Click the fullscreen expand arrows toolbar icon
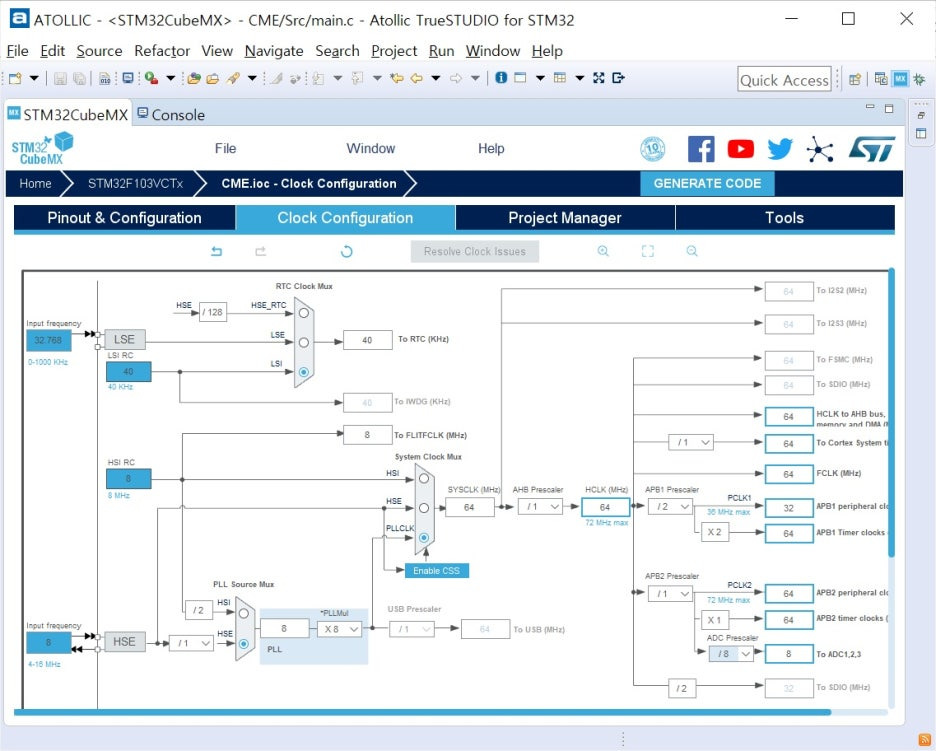Viewport: 936px width, 751px height. (x=599, y=78)
